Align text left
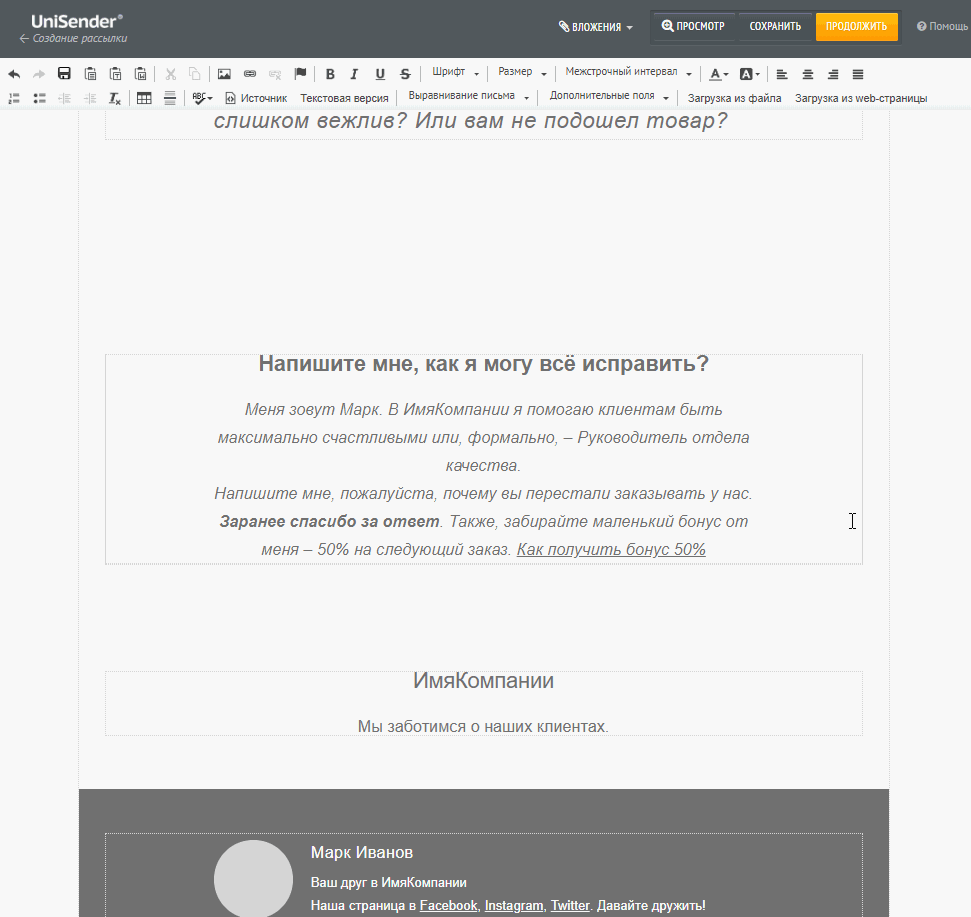The image size is (971, 917). pyautogui.click(x=782, y=74)
